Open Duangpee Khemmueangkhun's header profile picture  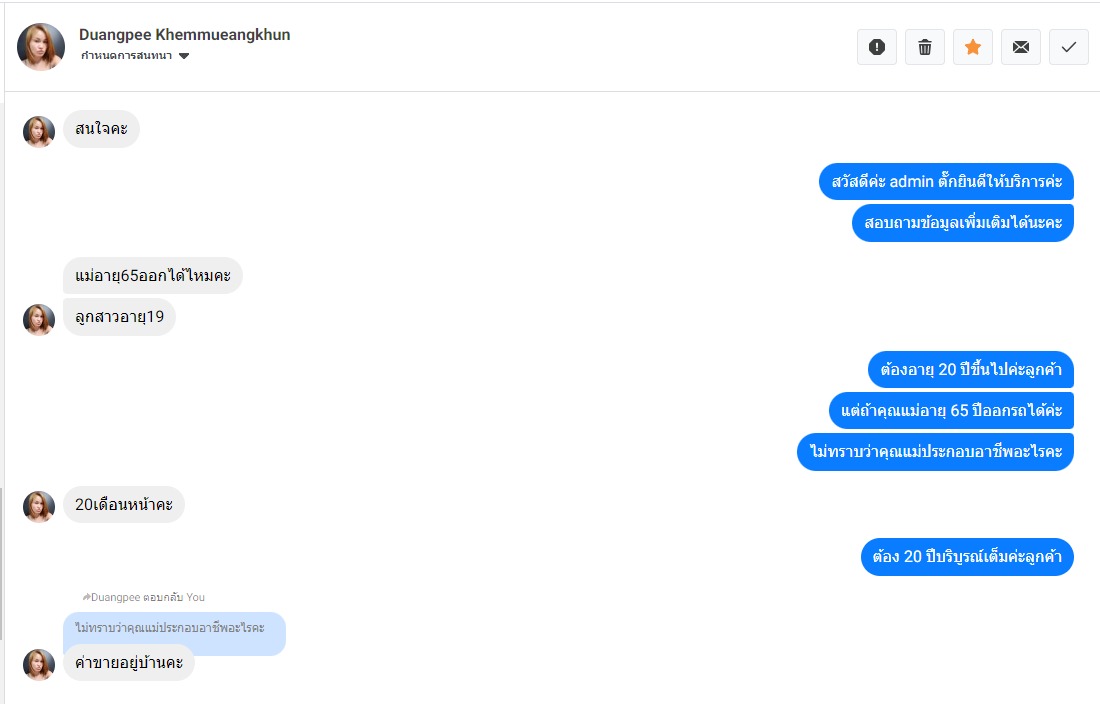click(x=41, y=47)
